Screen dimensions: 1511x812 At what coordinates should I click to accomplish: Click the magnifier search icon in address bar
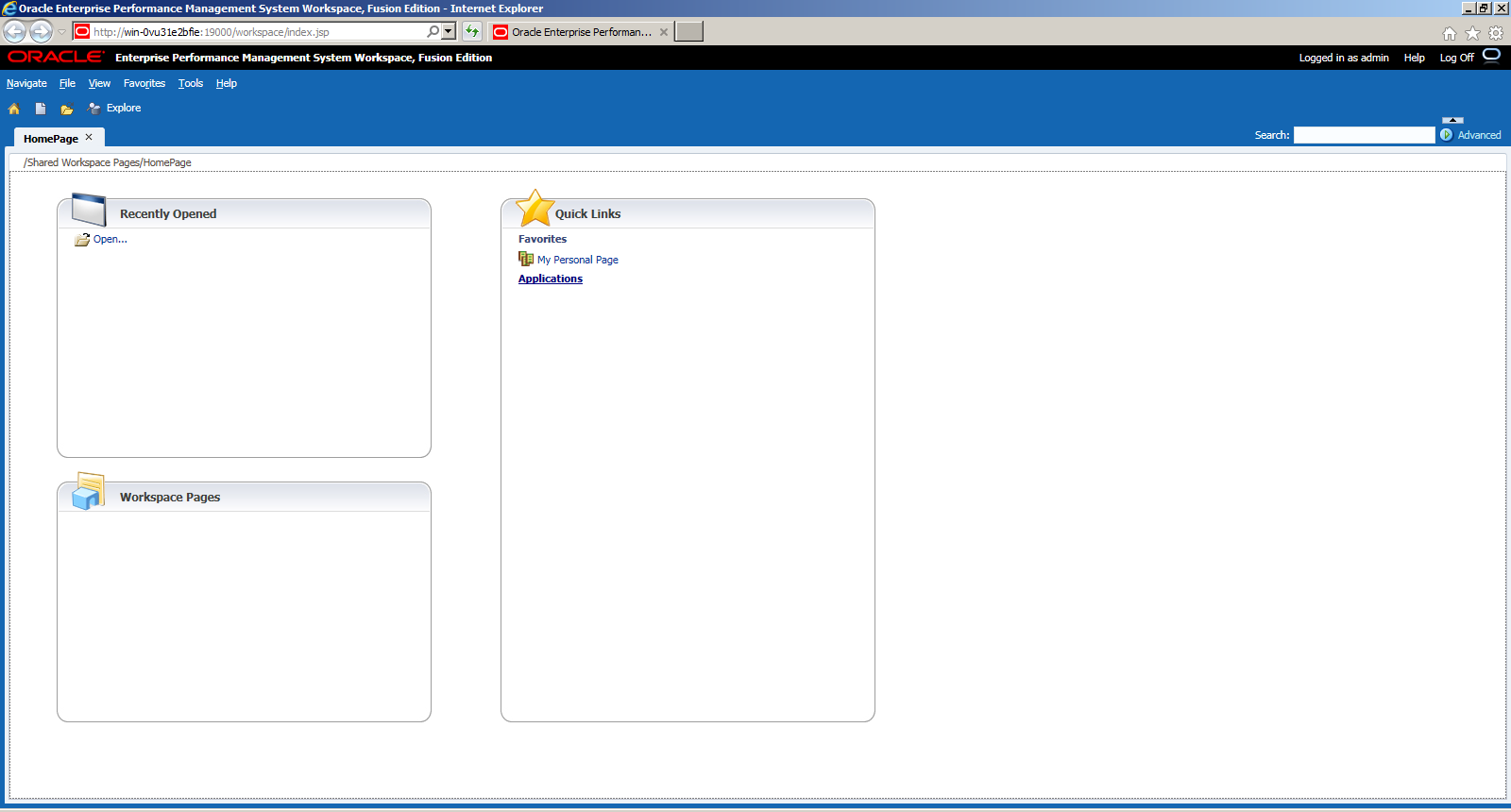tap(433, 31)
